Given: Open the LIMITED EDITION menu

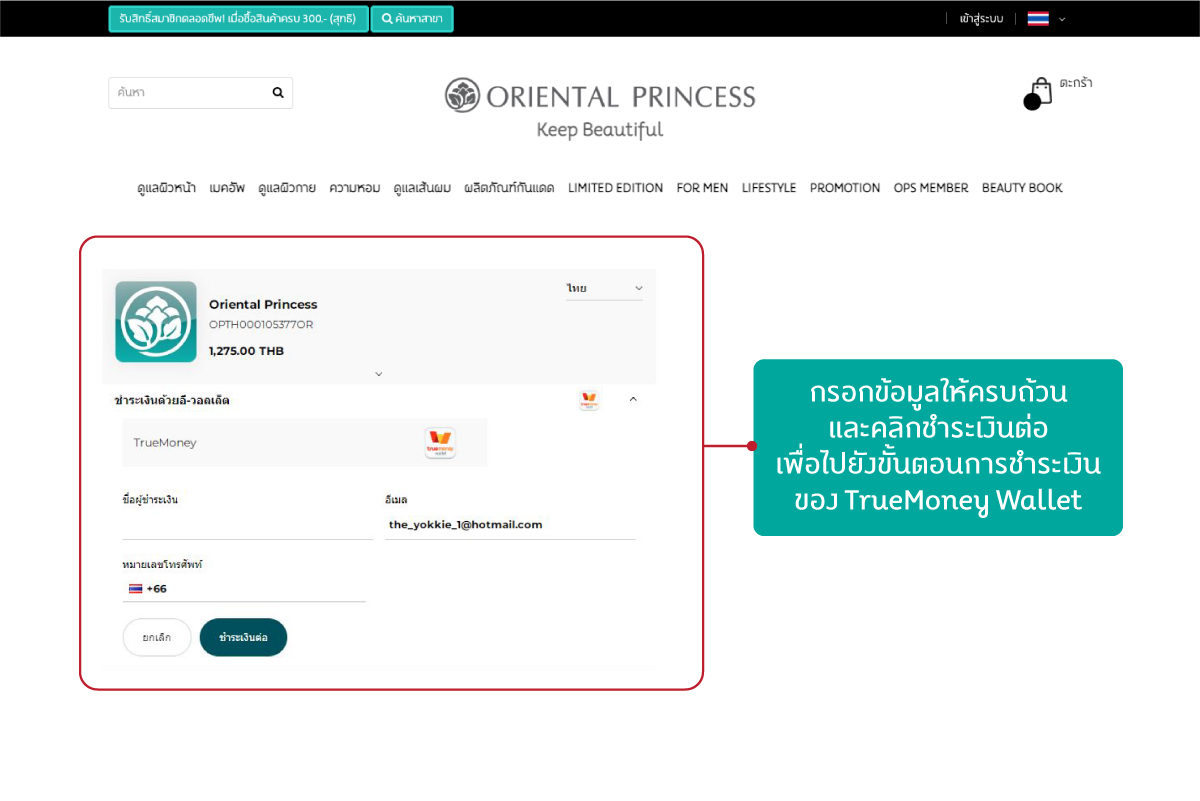Looking at the screenshot, I should [x=615, y=187].
